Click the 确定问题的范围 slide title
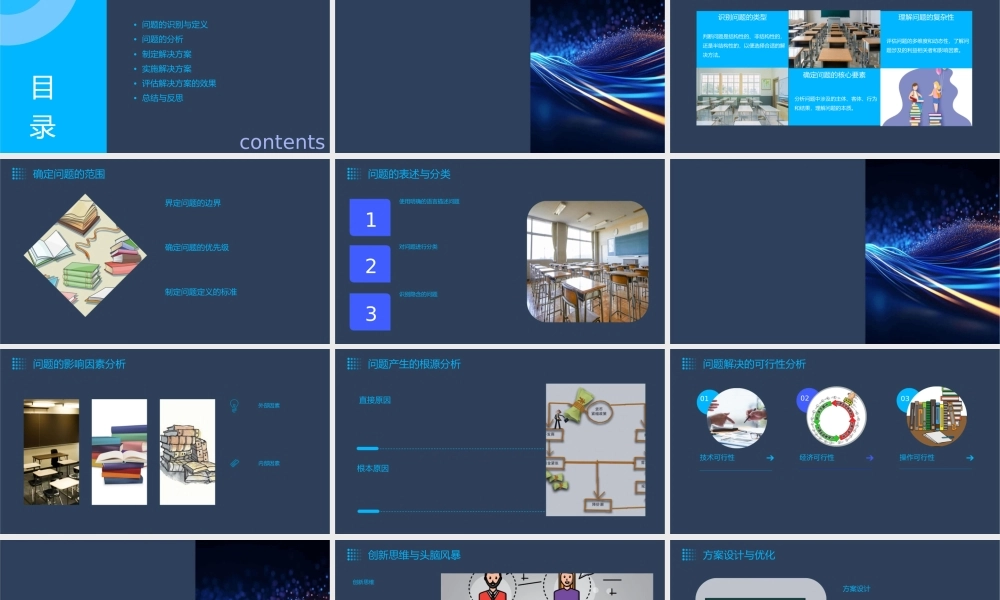 pyautogui.click(x=69, y=174)
